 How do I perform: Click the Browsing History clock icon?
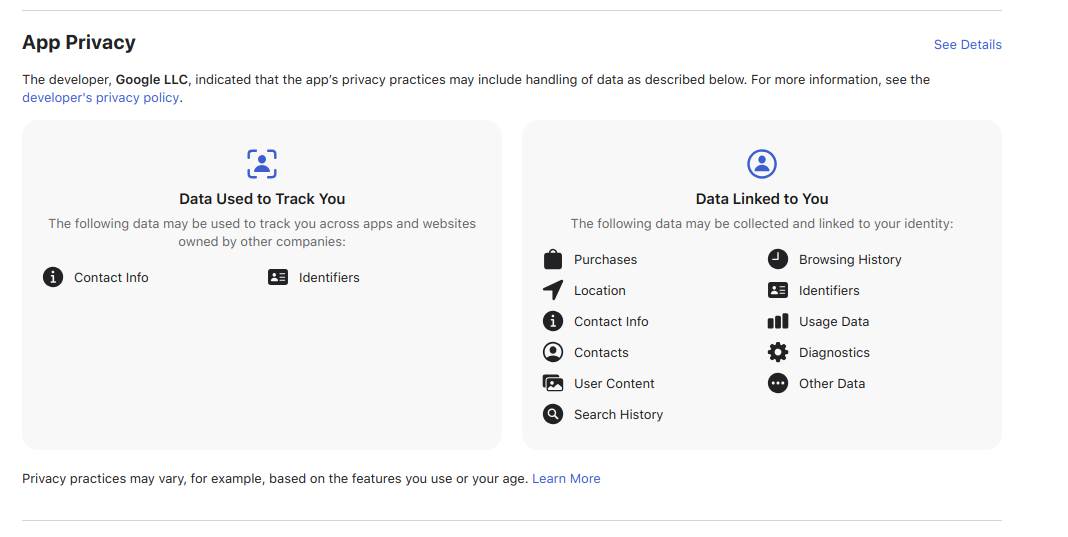pos(778,259)
